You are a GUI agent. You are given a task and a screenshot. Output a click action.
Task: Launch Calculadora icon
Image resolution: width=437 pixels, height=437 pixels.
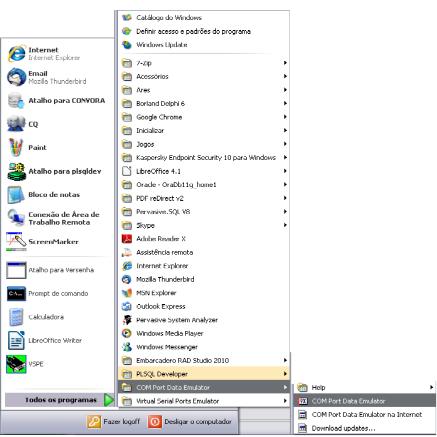pos(16,317)
